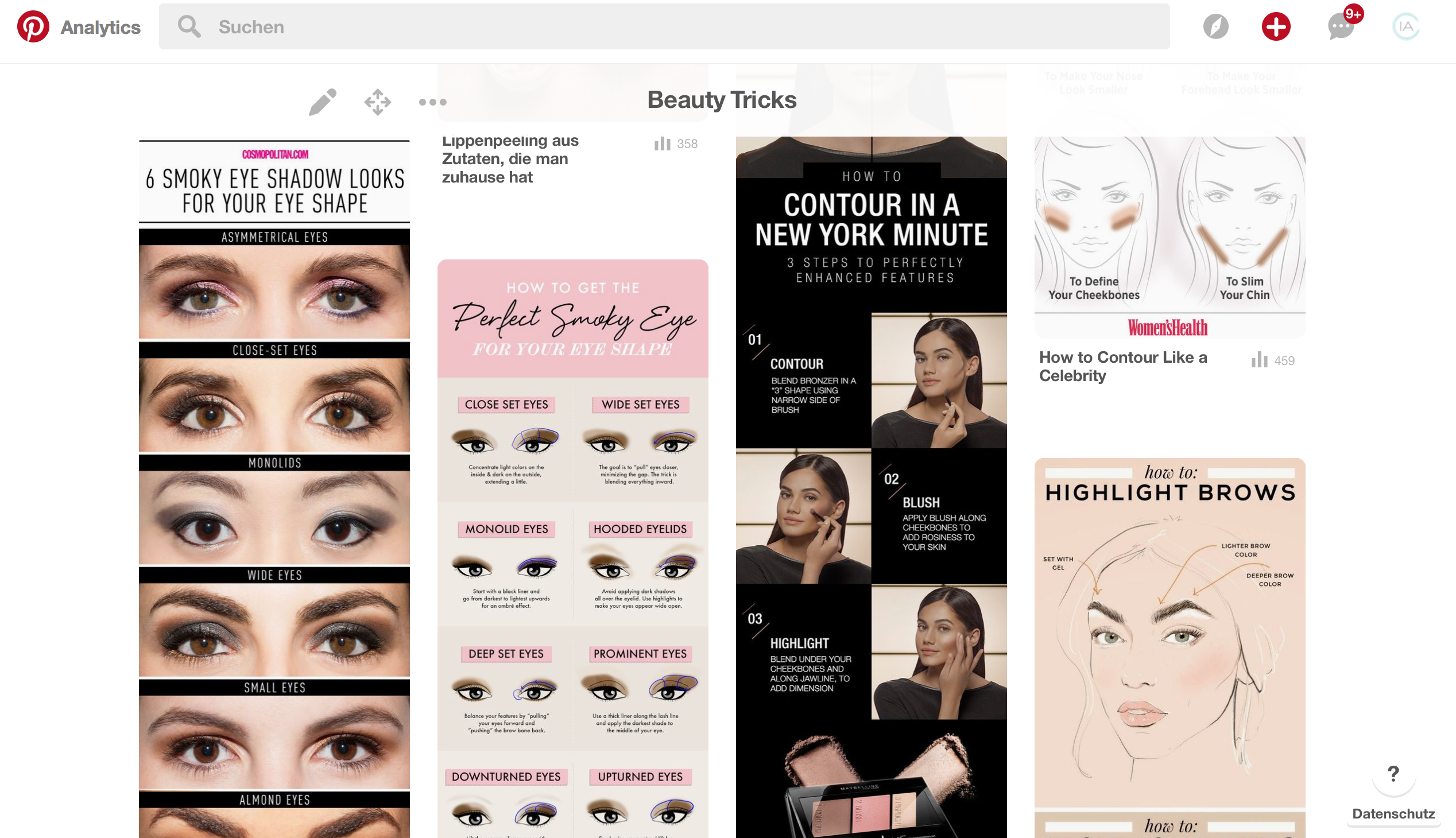
Task: Click the Pinterest logo icon
Action: click(33, 26)
